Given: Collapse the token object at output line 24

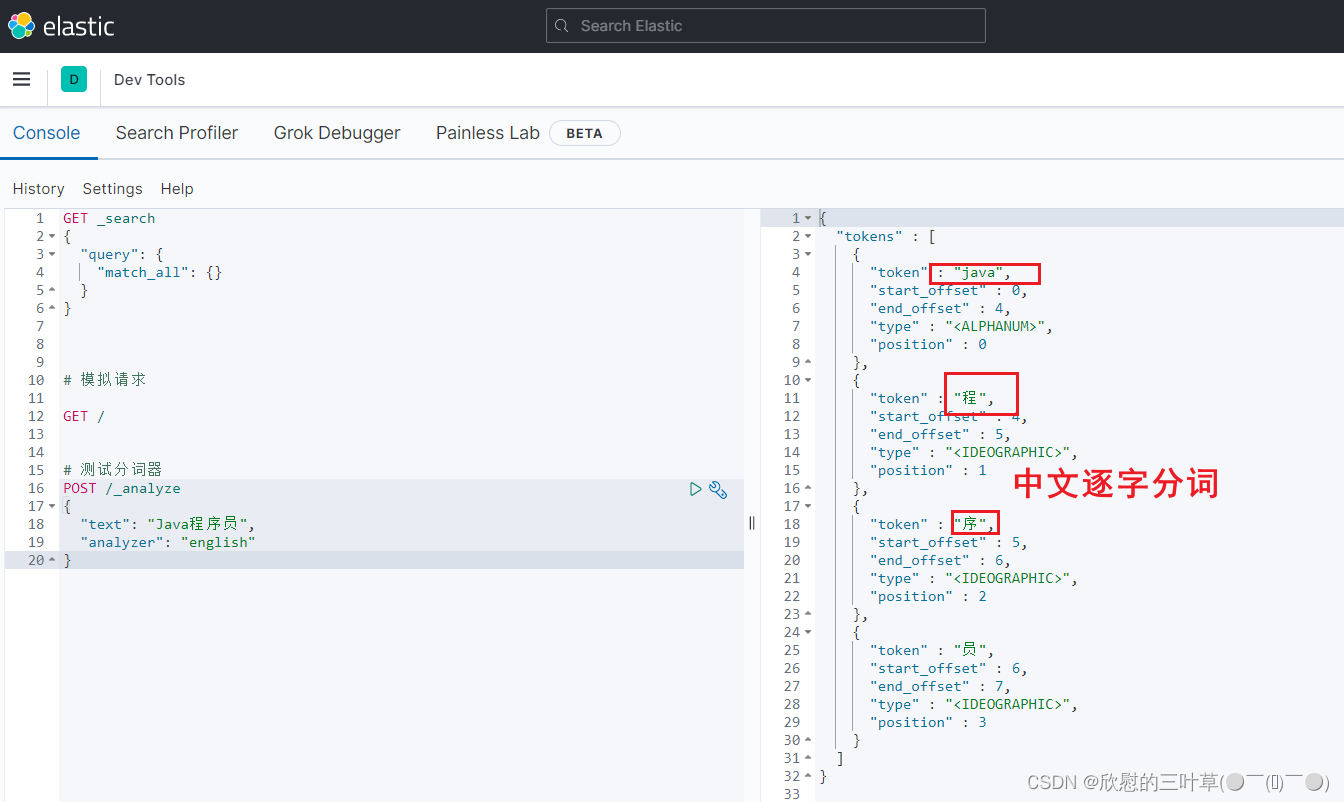Looking at the screenshot, I should tap(808, 632).
